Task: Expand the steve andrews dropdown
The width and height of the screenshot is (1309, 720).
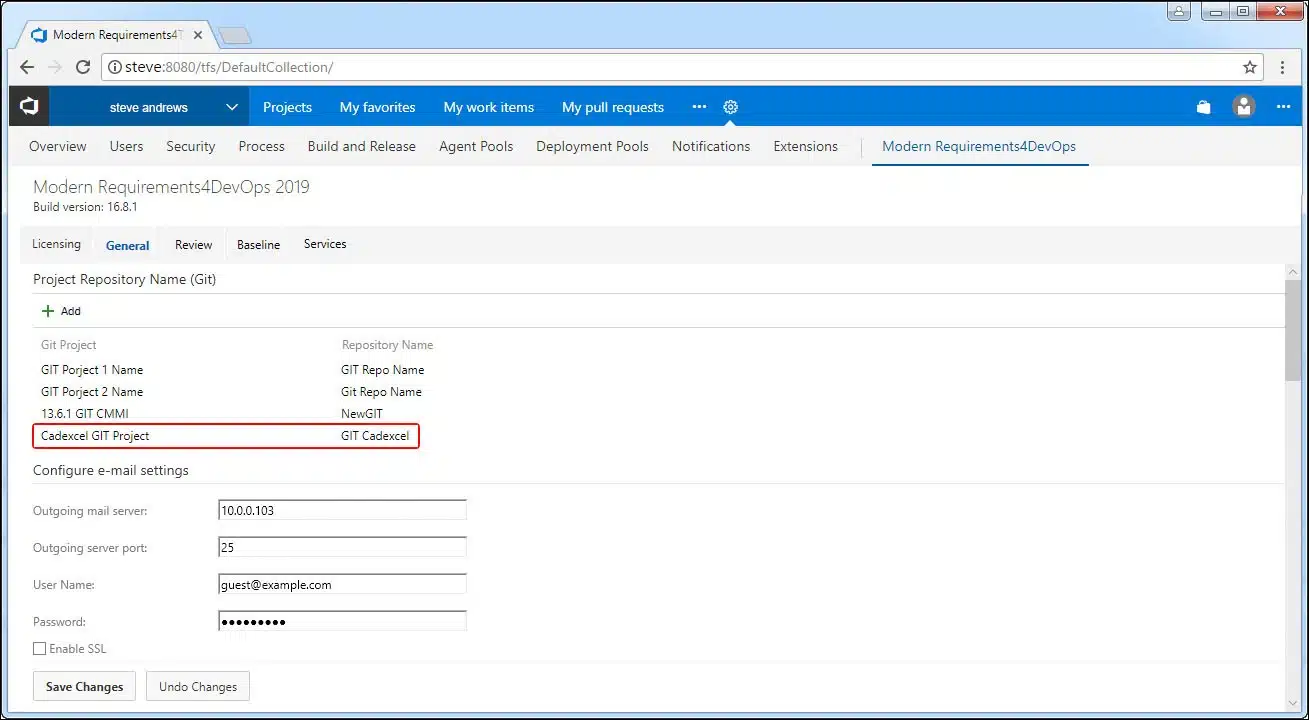Action: (x=231, y=107)
